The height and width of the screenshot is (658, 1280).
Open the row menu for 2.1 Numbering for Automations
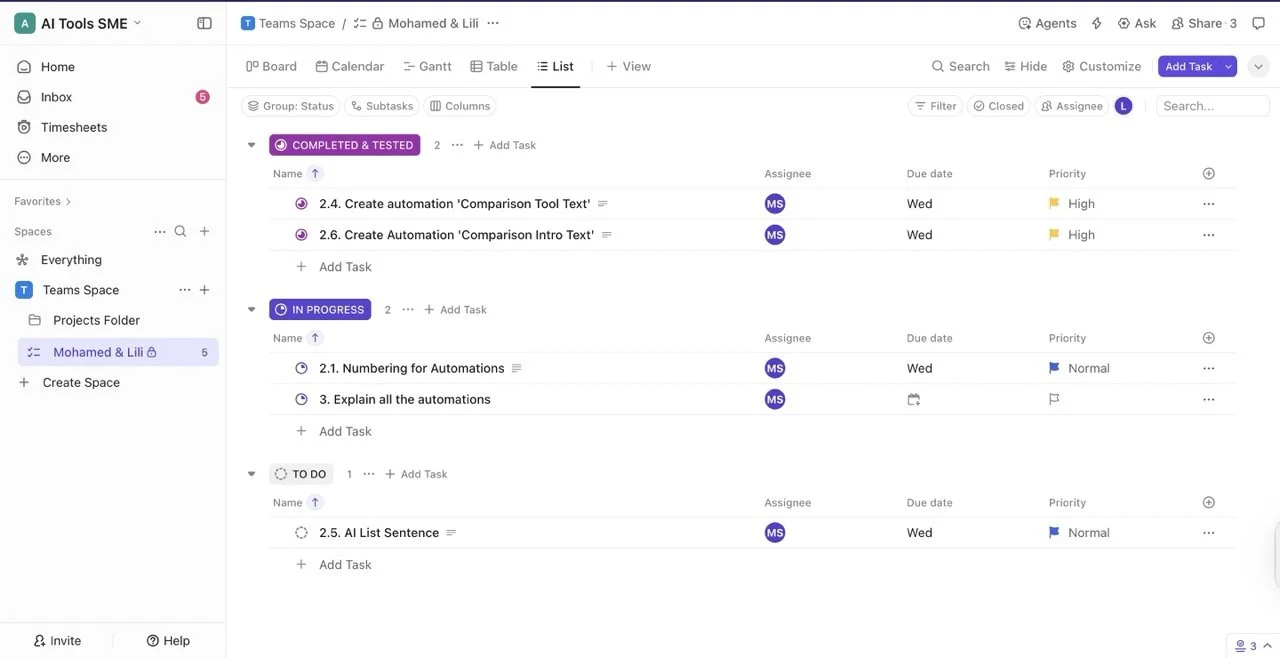[1209, 368]
